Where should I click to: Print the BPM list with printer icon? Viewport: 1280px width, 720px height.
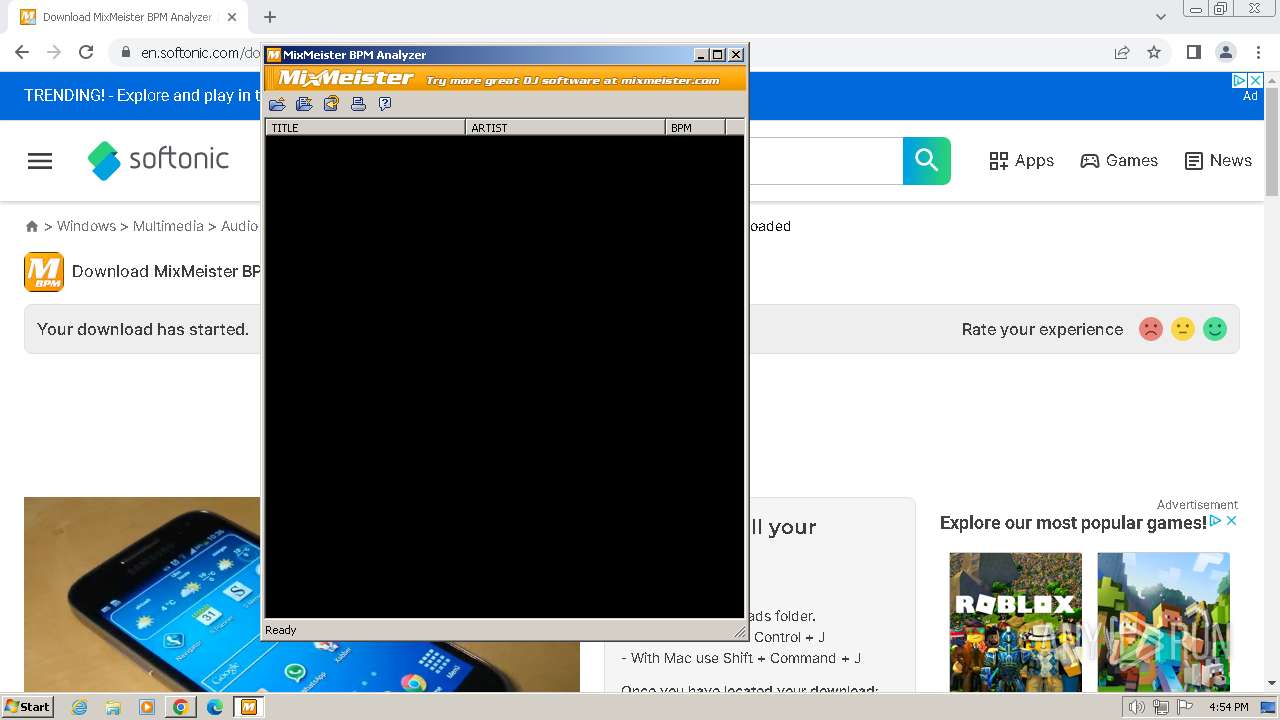coord(358,104)
